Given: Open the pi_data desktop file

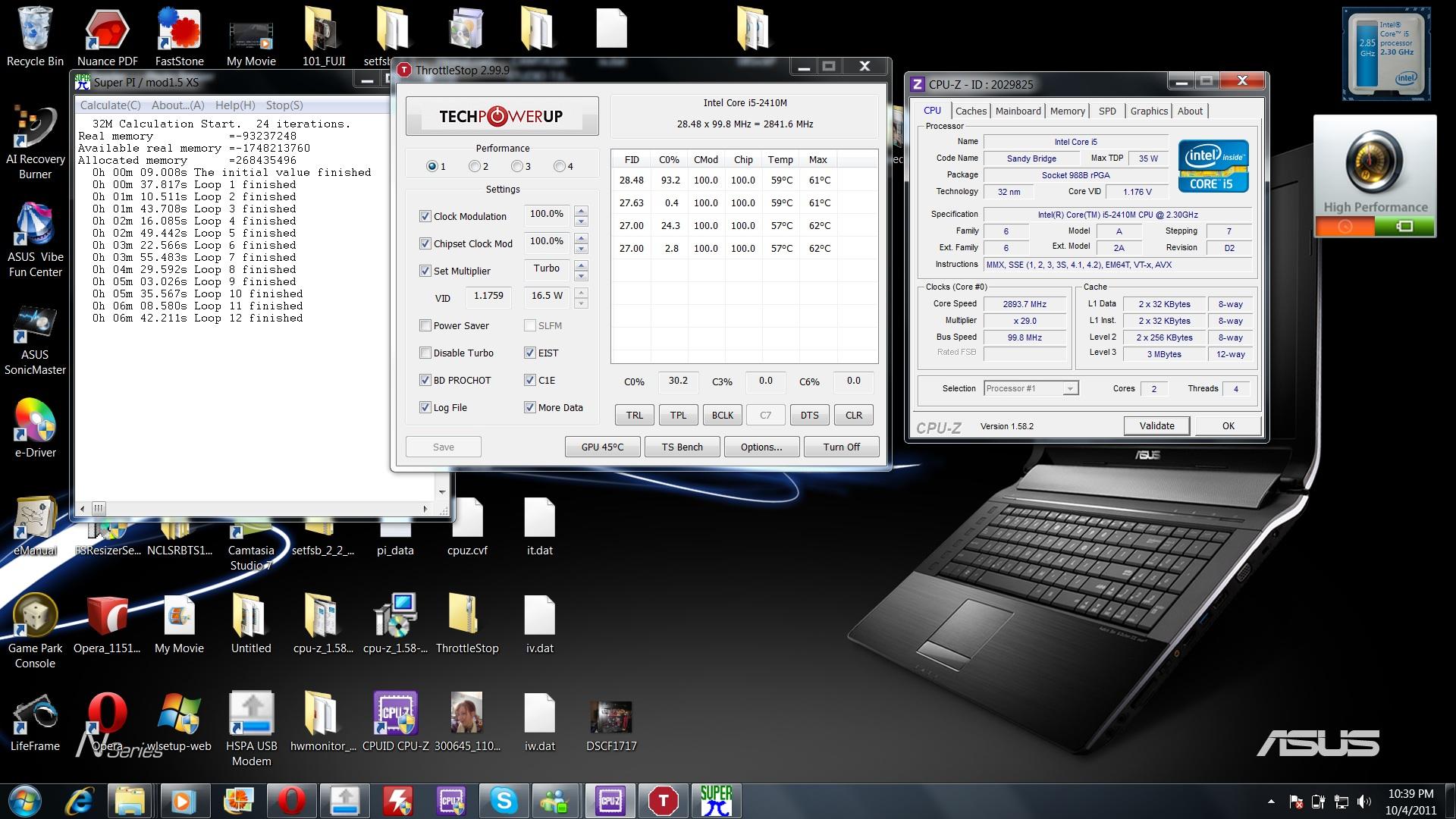Looking at the screenshot, I should pos(395,538).
